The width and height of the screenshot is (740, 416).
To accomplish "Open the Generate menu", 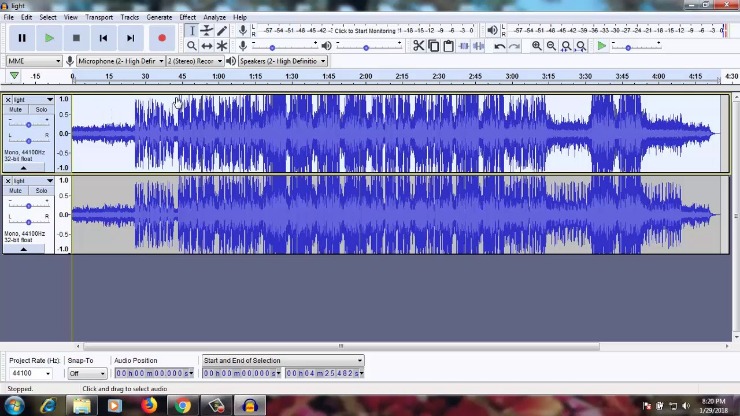I will [159, 17].
